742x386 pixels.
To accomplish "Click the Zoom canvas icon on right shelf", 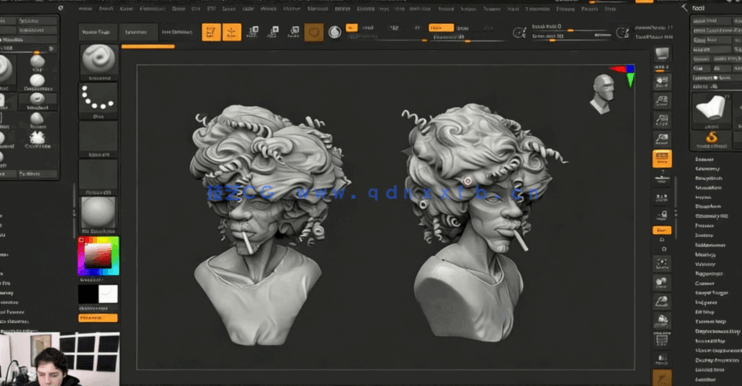I will [x=662, y=101].
